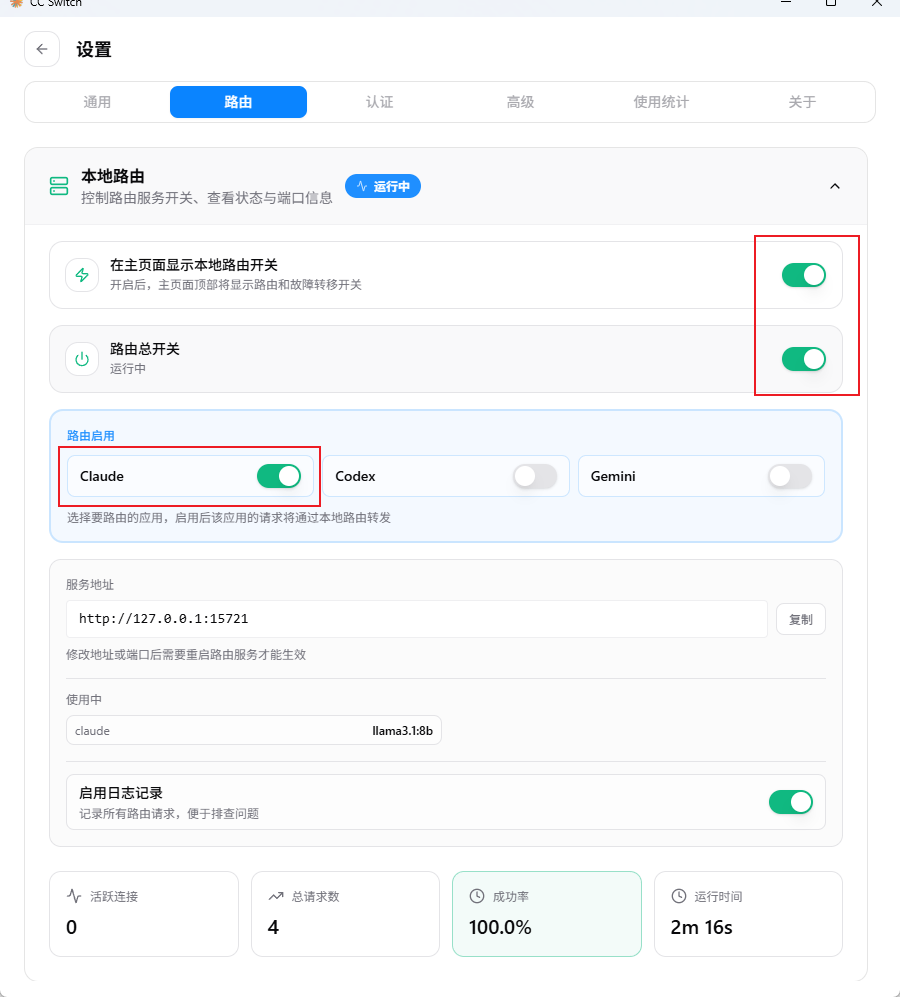
Task: Click the trend arrow icon in 总请求数 card
Action: tap(275, 896)
